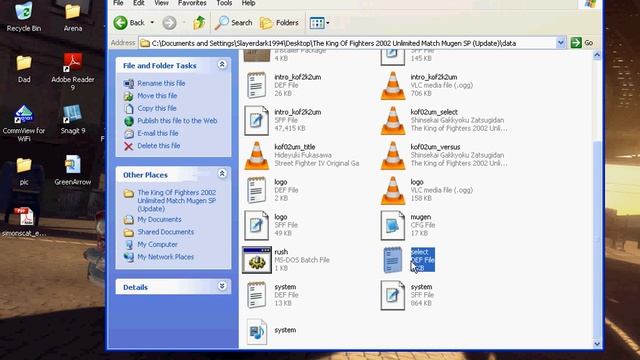Select rush MS-DOS Batch file icon
The height and width of the screenshot is (360, 640).
pyautogui.click(x=257, y=260)
